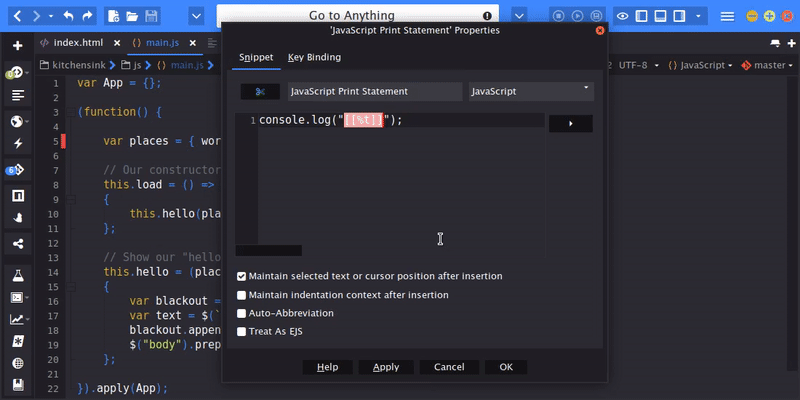Expand the chevron left of Go to Anything
The height and width of the screenshot is (400, 800).
click(x=196, y=16)
